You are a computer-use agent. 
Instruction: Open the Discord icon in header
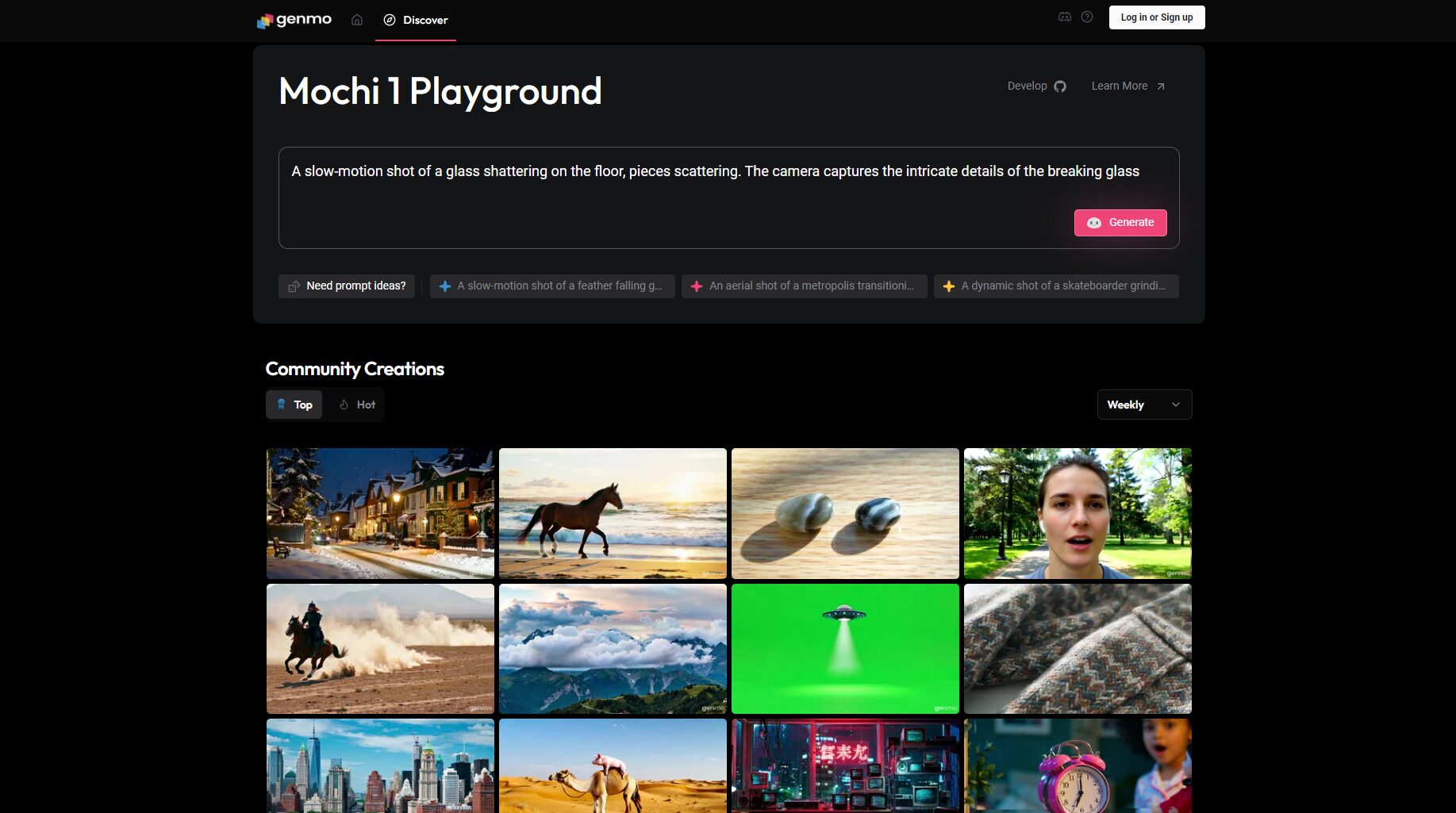[x=1064, y=17]
